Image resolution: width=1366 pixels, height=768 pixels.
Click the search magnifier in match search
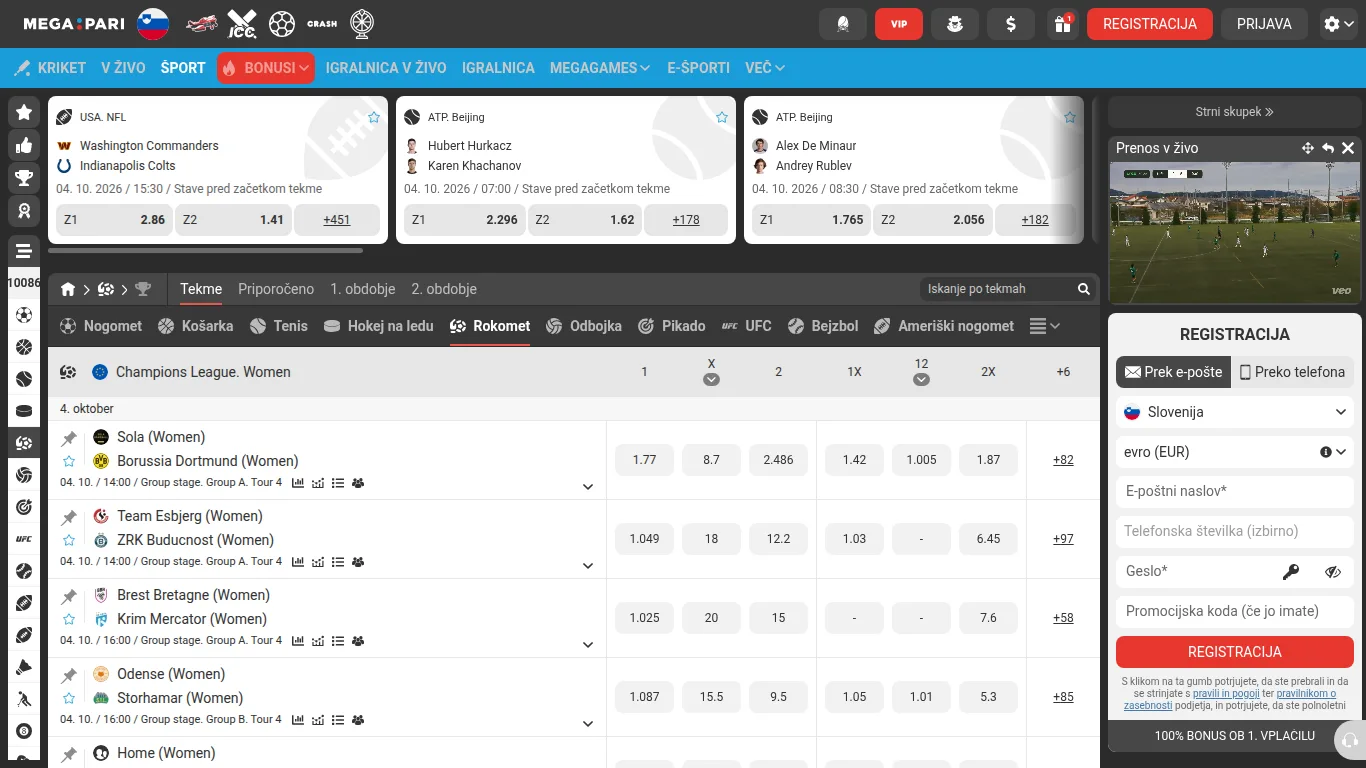pyautogui.click(x=1083, y=289)
